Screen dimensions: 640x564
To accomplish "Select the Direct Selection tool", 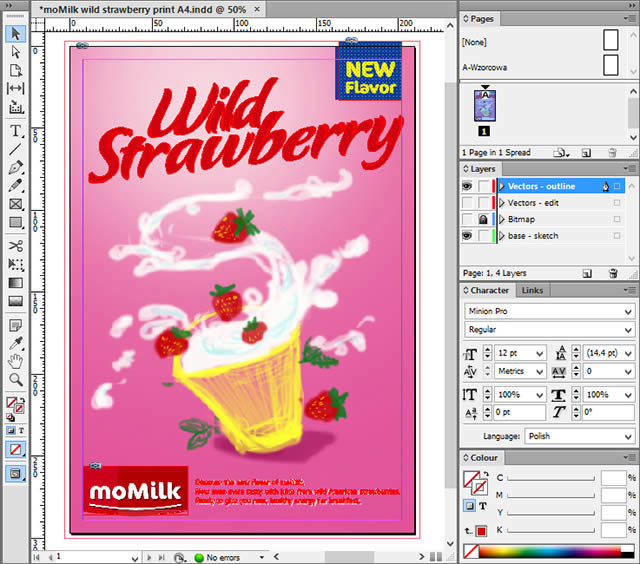I will [x=16, y=52].
